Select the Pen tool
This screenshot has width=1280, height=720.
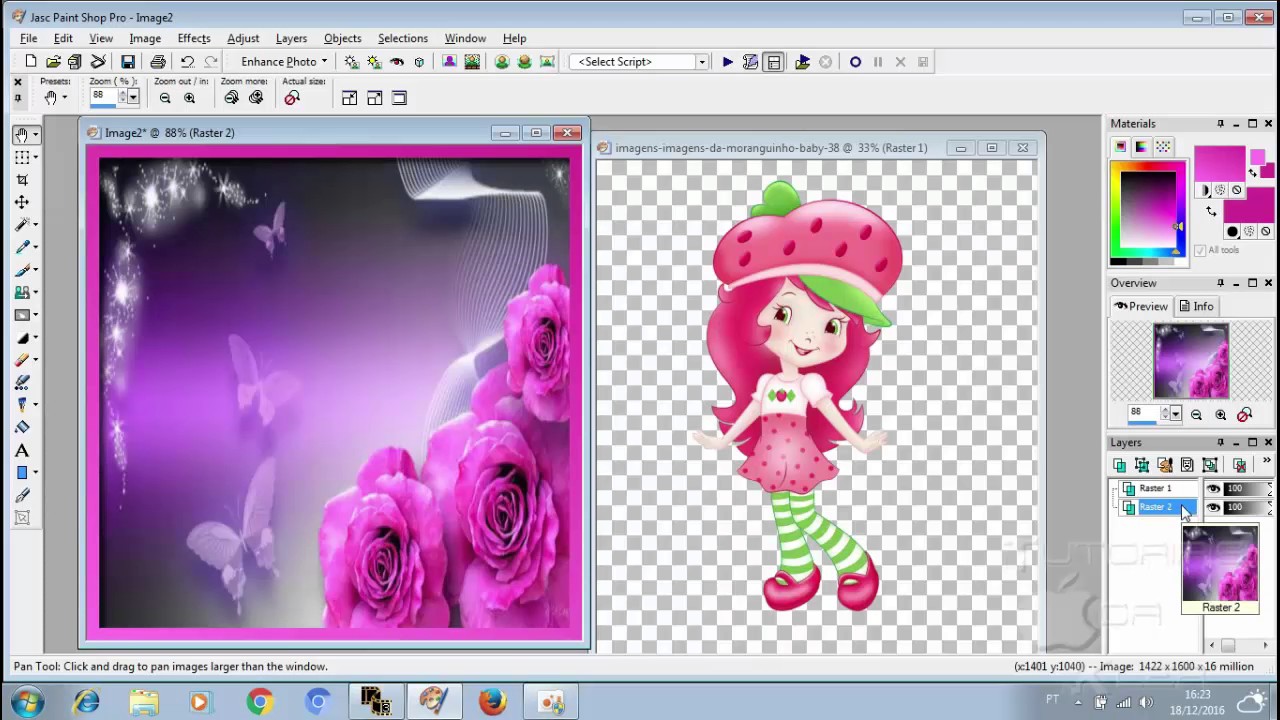(x=21, y=495)
